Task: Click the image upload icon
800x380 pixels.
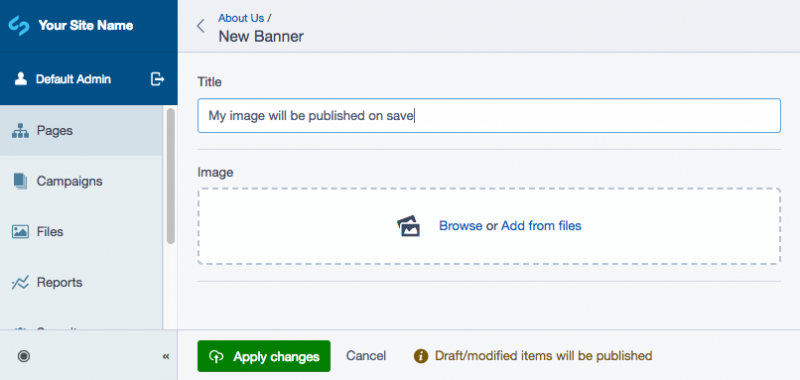Action: (x=409, y=226)
